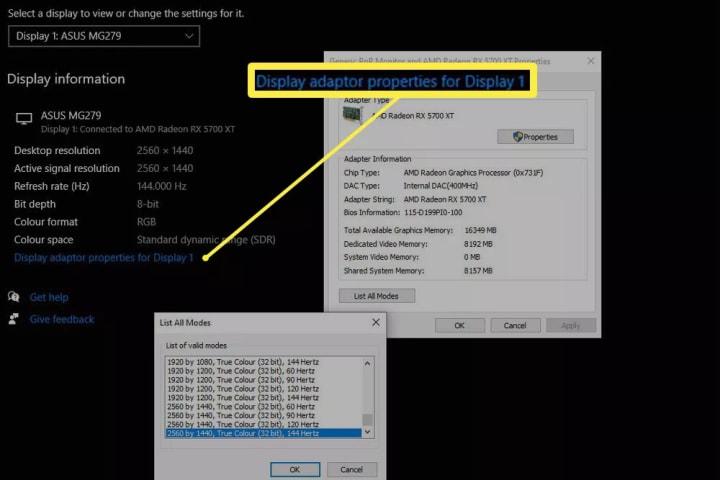Click the Give feedback person icon
This screenshot has width=720, height=480.
pos(14,319)
